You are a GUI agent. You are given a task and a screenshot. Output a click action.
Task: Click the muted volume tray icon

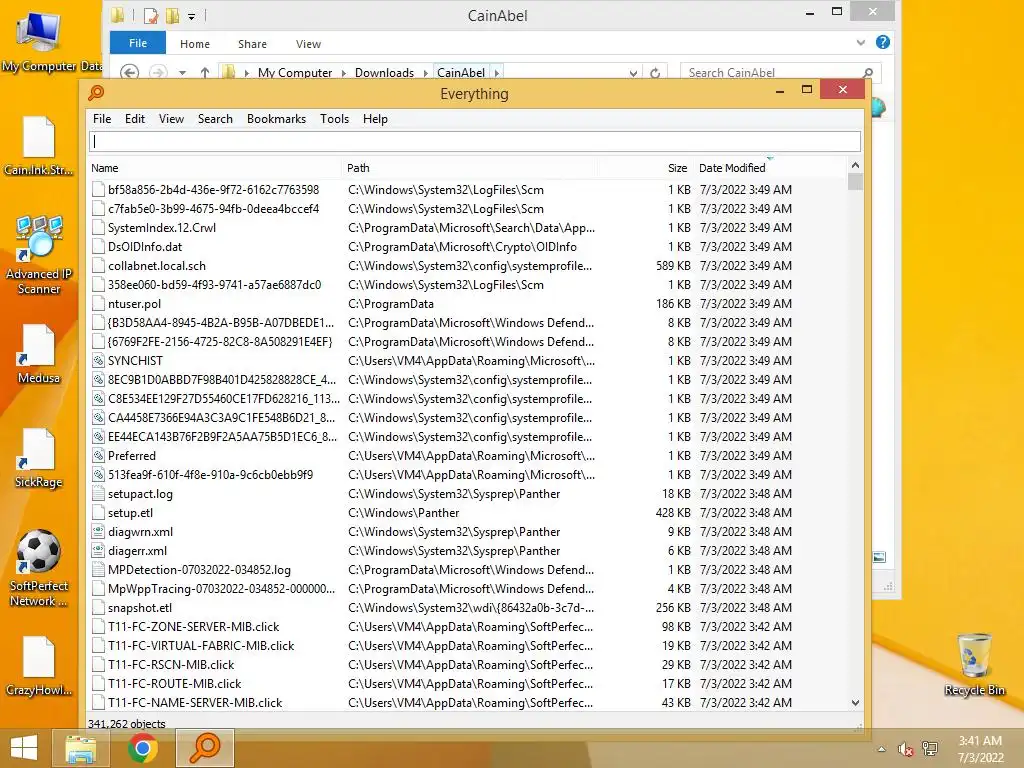click(906, 749)
